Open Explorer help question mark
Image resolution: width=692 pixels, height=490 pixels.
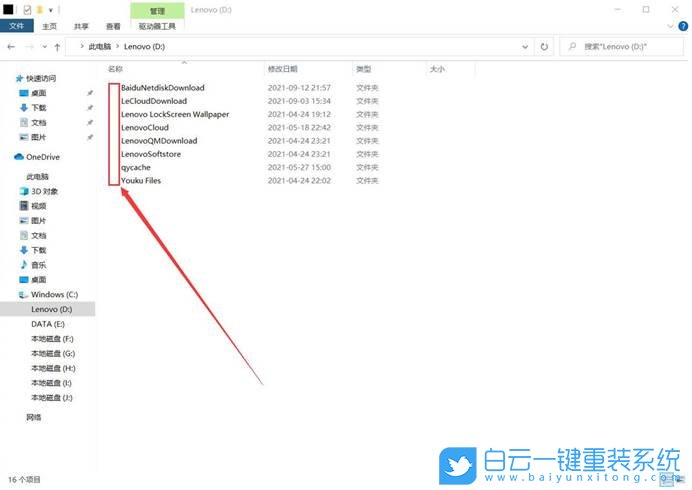(683, 26)
